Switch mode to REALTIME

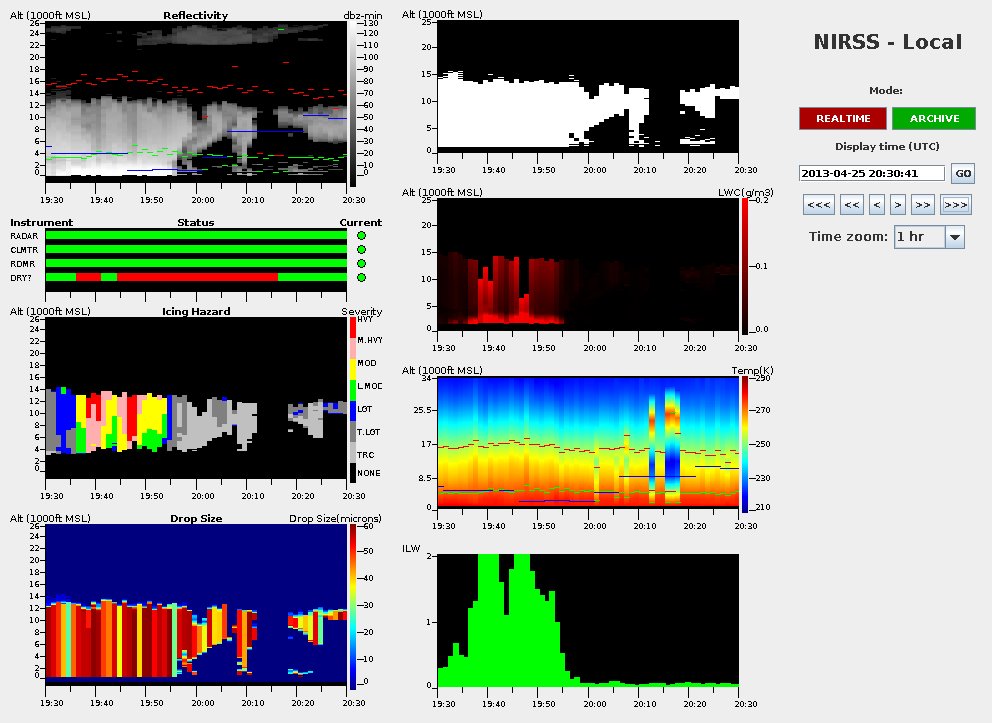842,118
